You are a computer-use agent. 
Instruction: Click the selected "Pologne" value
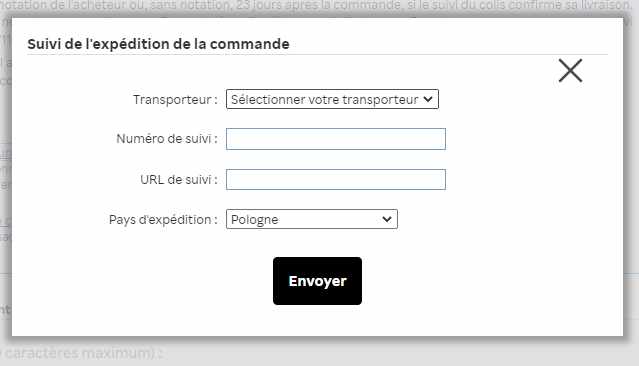(x=254, y=220)
